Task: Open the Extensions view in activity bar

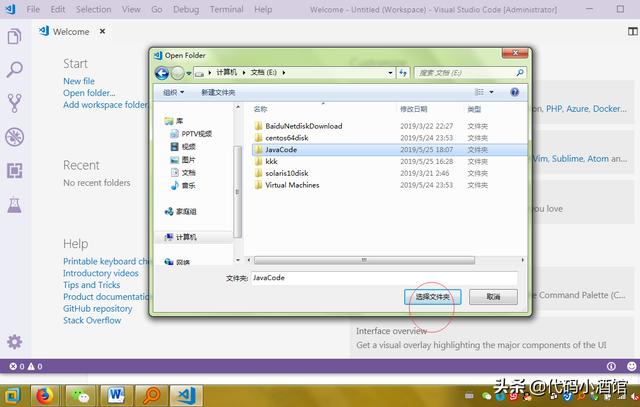Action: (x=14, y=171)
